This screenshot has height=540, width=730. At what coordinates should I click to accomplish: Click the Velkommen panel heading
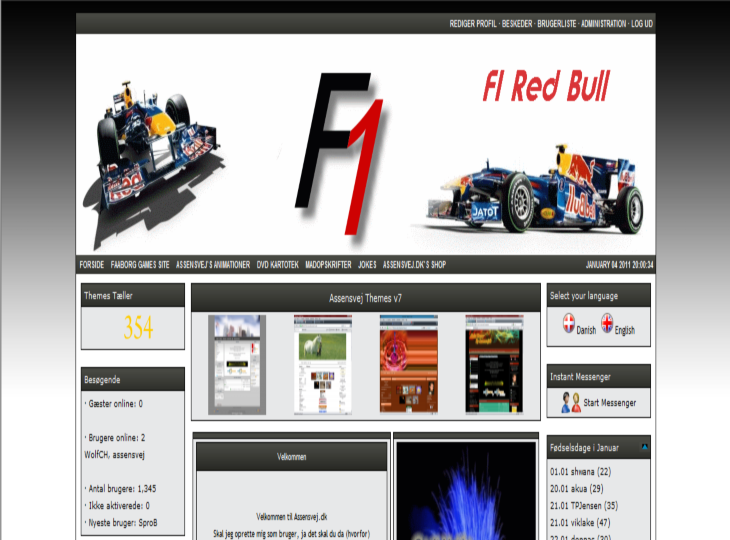[x=291, y=457]
